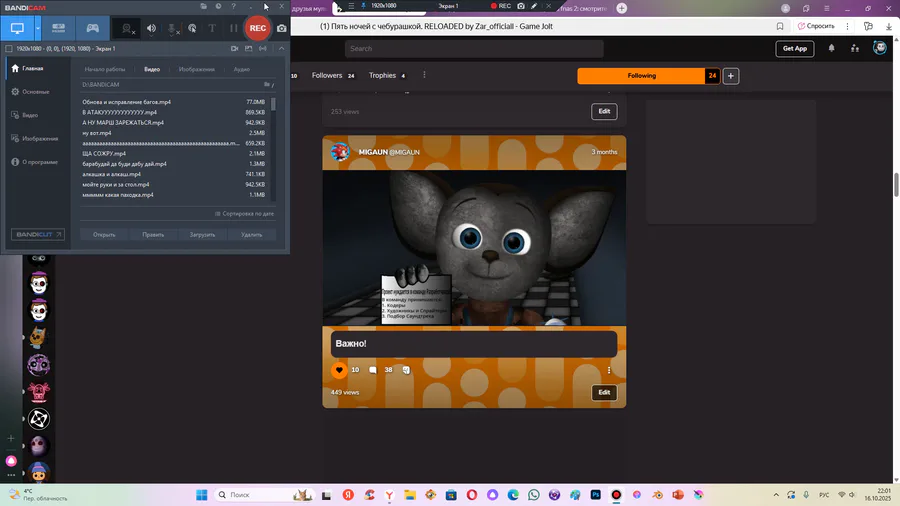Viewport: 900px width, 506px height.
Task: Select Bandicam screen recording mode monitor icon
Action: pyautogui.click(x=17, y=28)
